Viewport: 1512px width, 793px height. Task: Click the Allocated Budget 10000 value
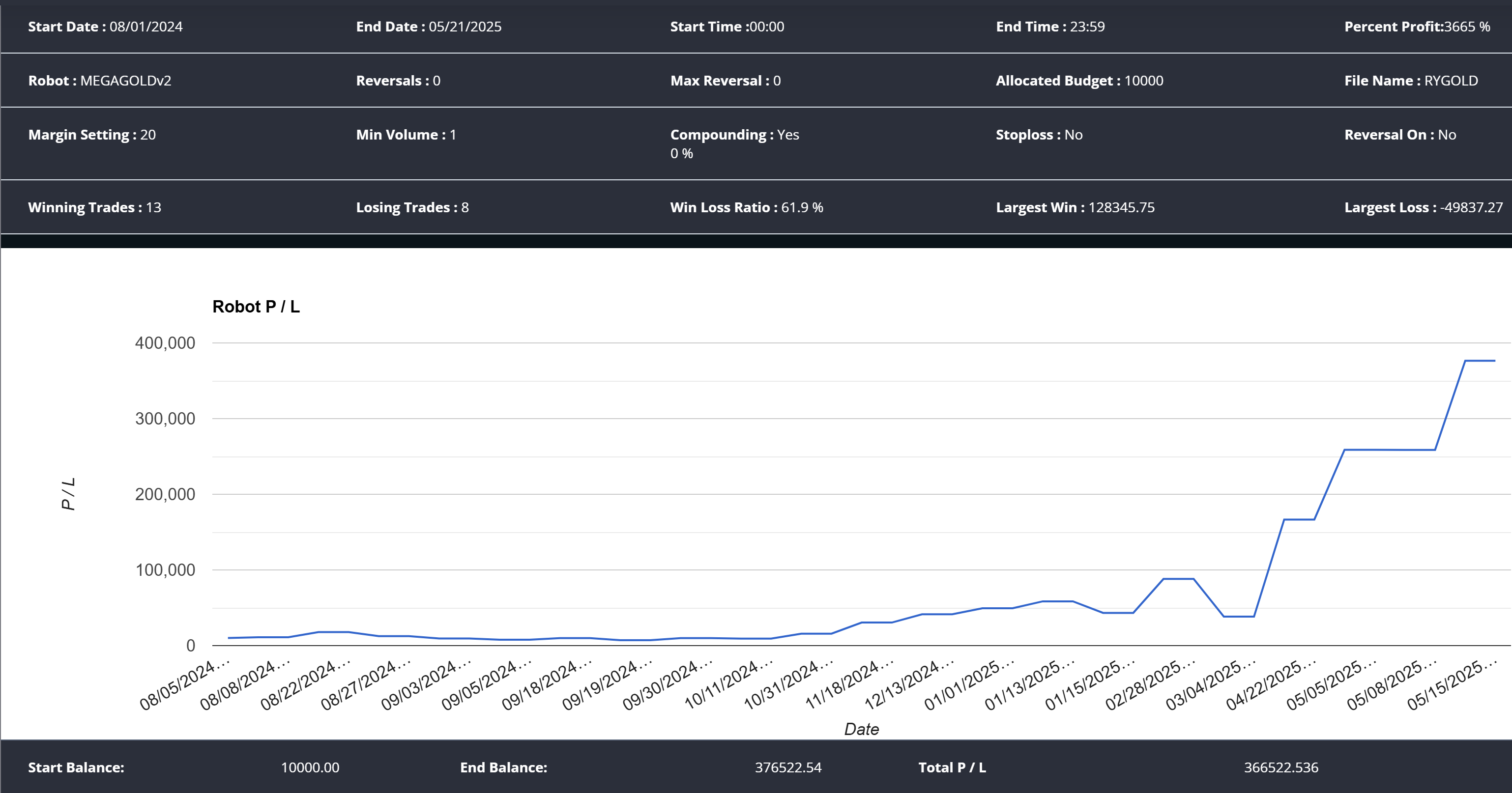pyautogui.click(x=1143, y=81)
